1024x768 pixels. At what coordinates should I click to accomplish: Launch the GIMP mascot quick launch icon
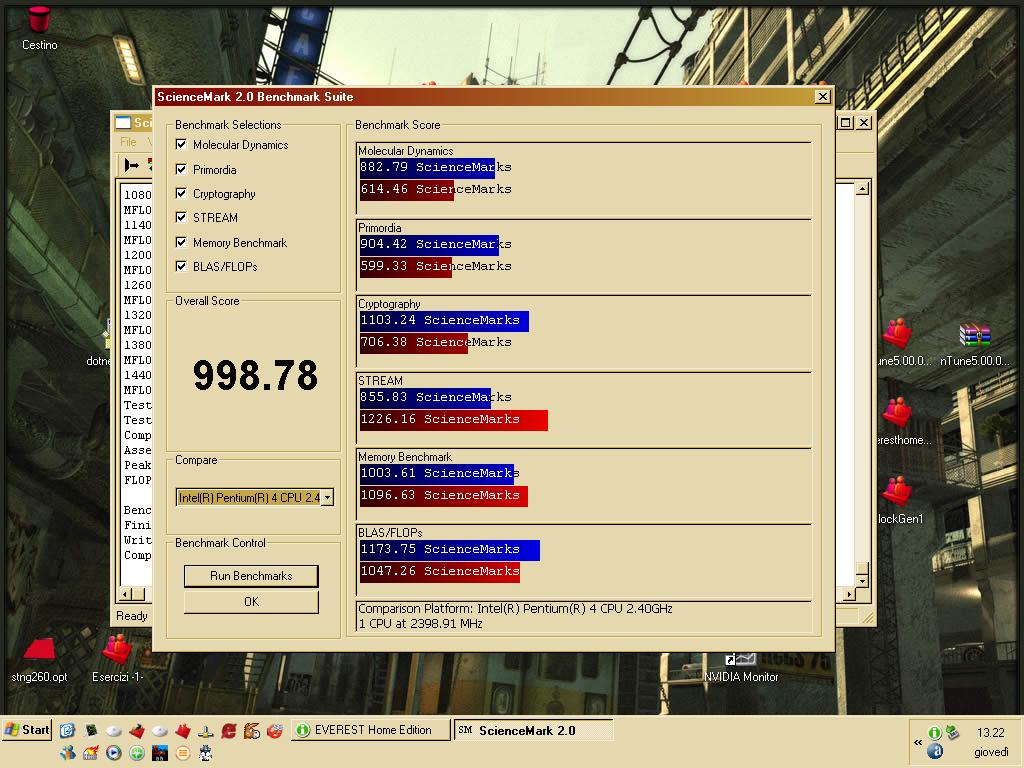pyautogui.click(x=252, y=730)
